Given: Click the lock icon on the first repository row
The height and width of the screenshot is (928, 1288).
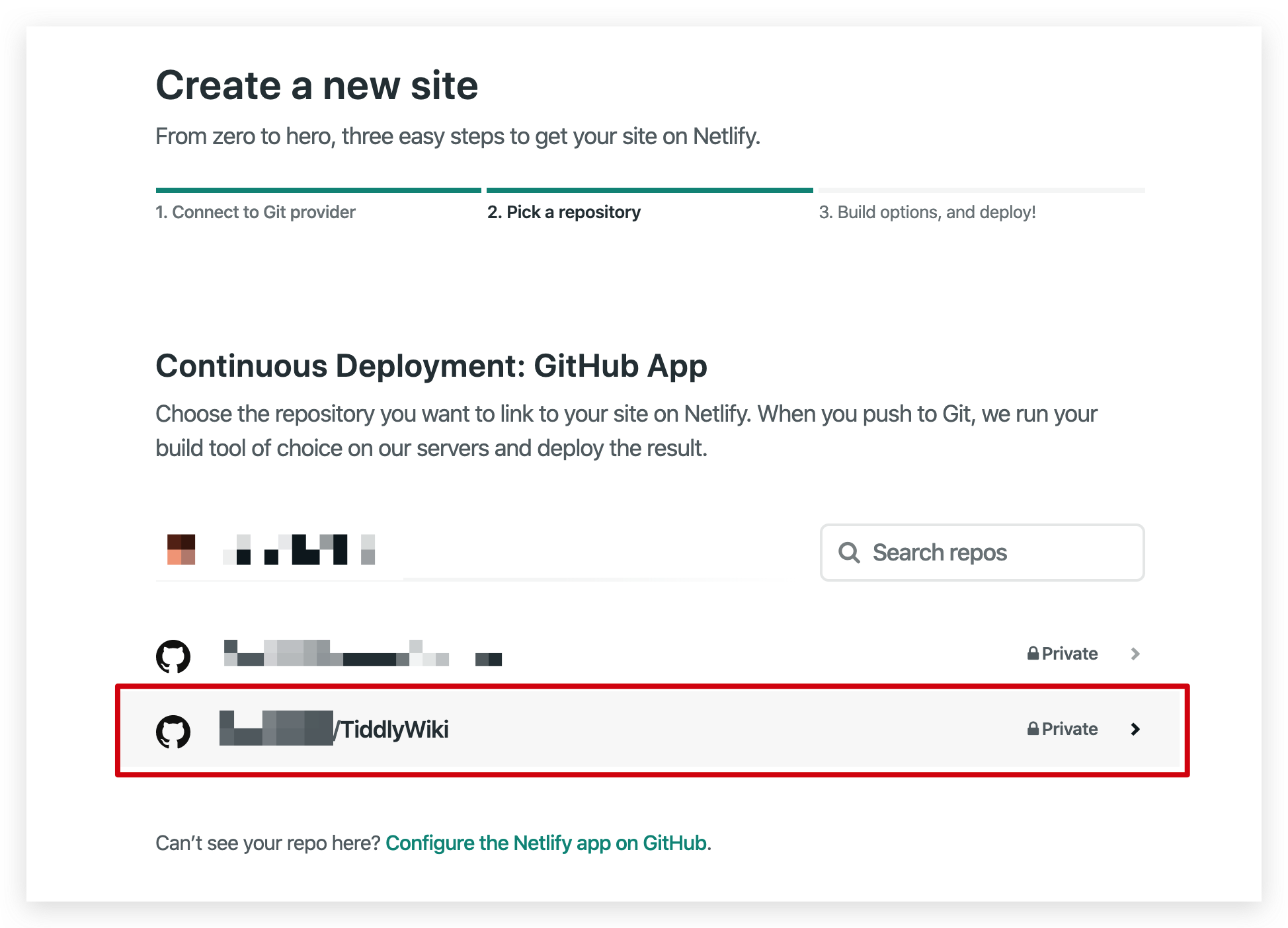Looking at the screenshot, I should (x=1033, y=653).
